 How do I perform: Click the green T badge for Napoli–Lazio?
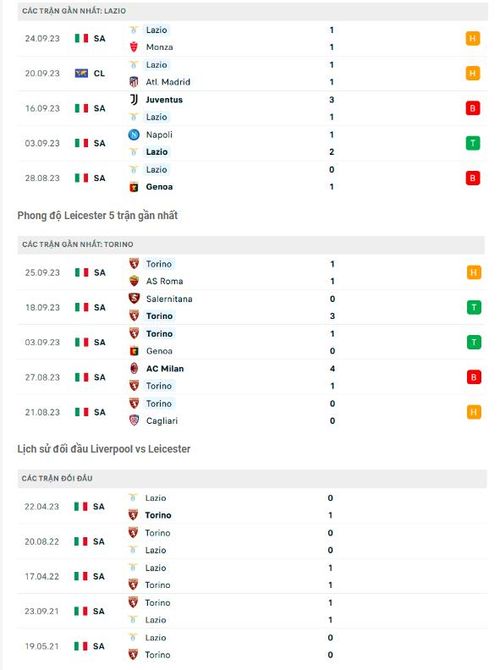(x=473, y=143)
